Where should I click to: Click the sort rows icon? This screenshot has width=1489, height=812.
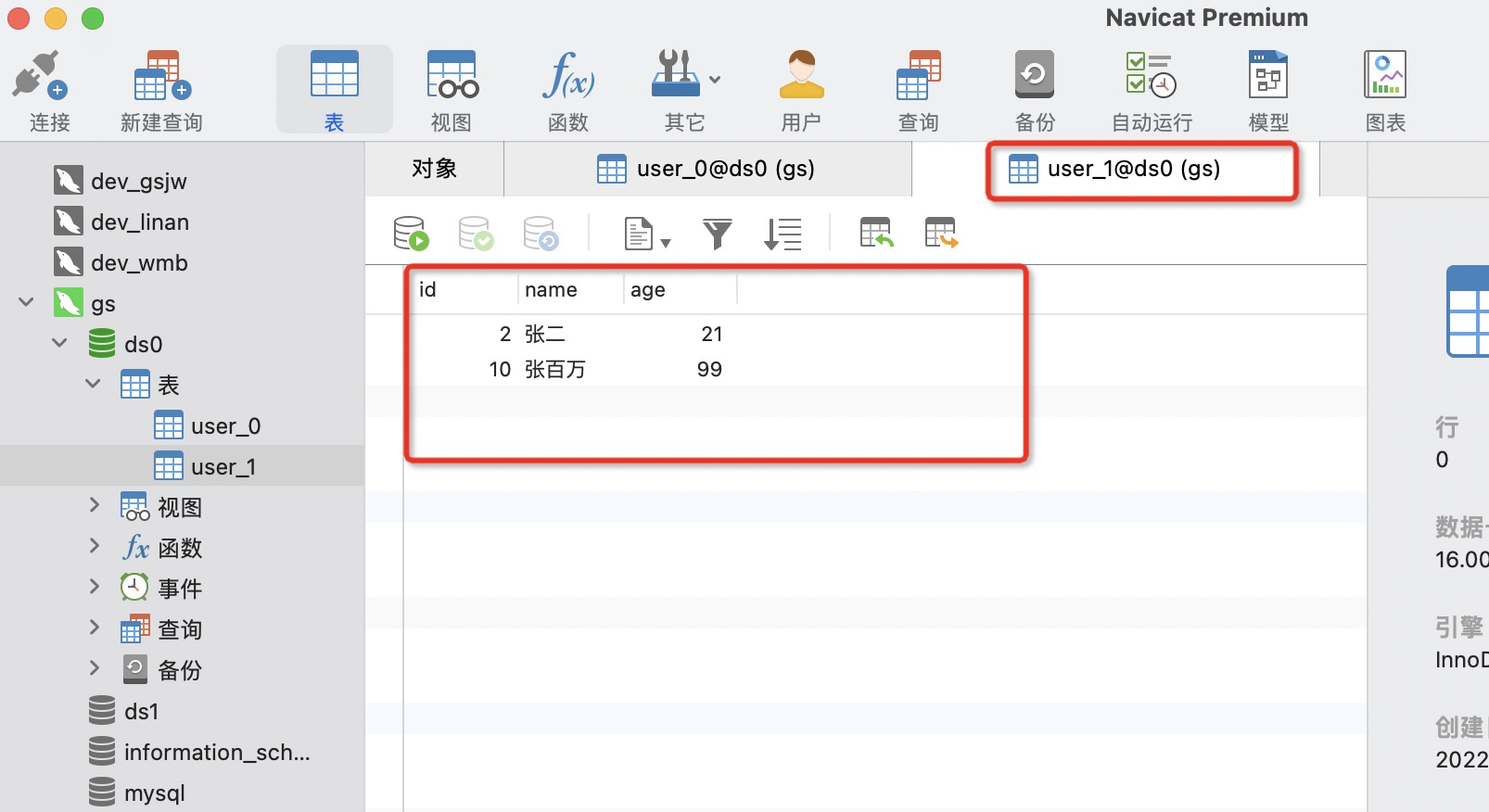(783, 234)
